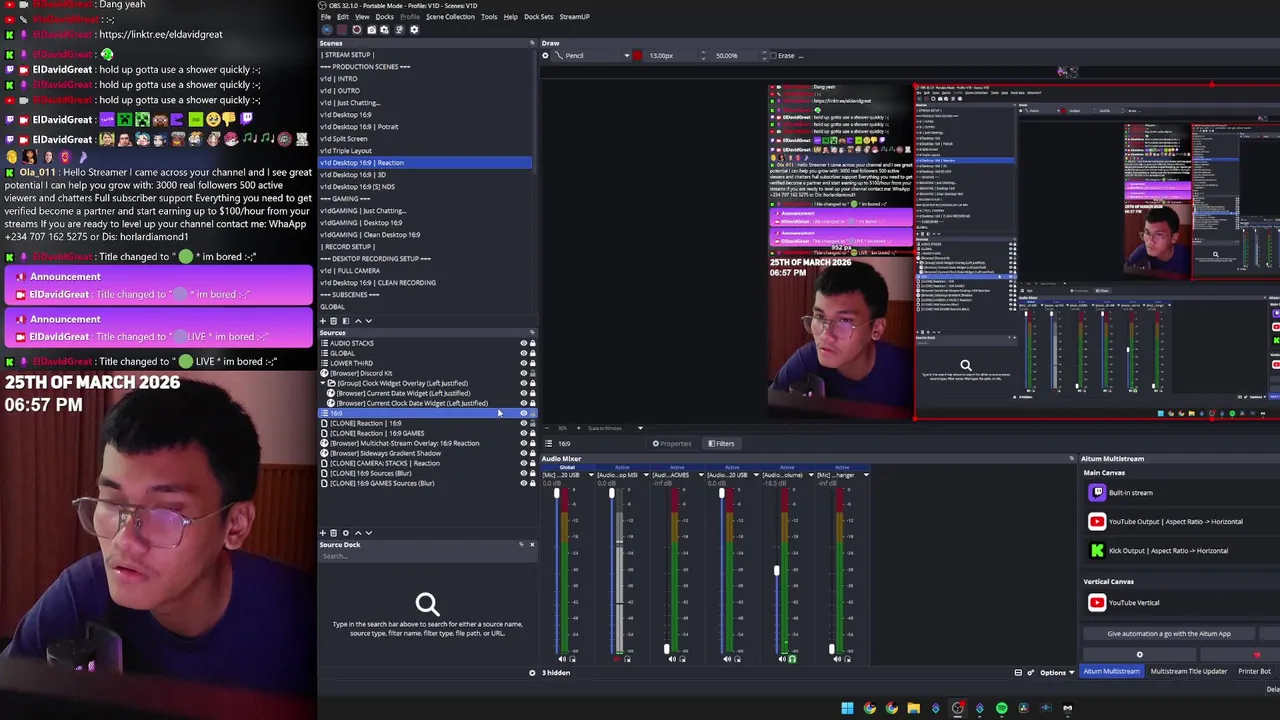Mute the hanger Mic channel speaker icon
This screenshot has width=1280, height=720.
837,659
